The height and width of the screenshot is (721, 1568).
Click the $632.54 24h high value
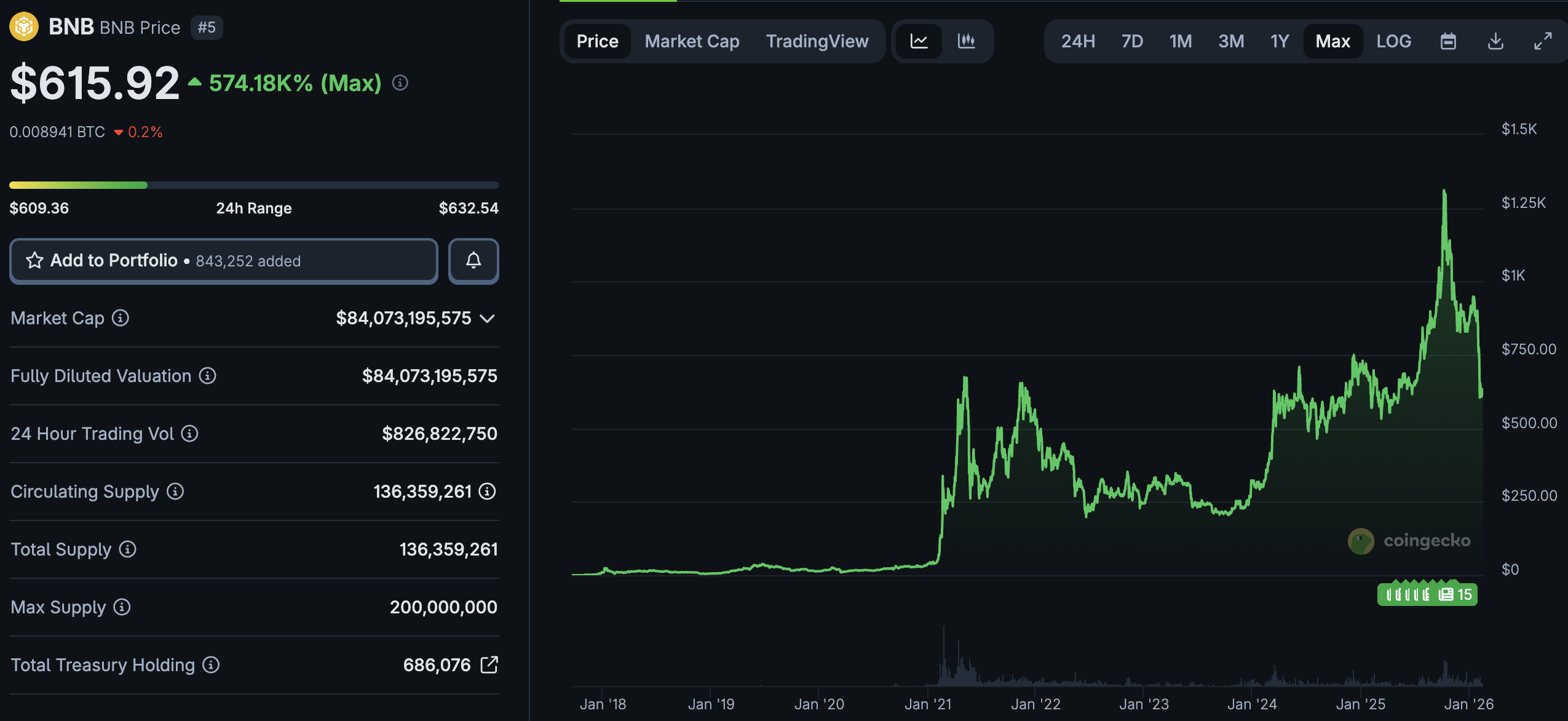point(469,209)
